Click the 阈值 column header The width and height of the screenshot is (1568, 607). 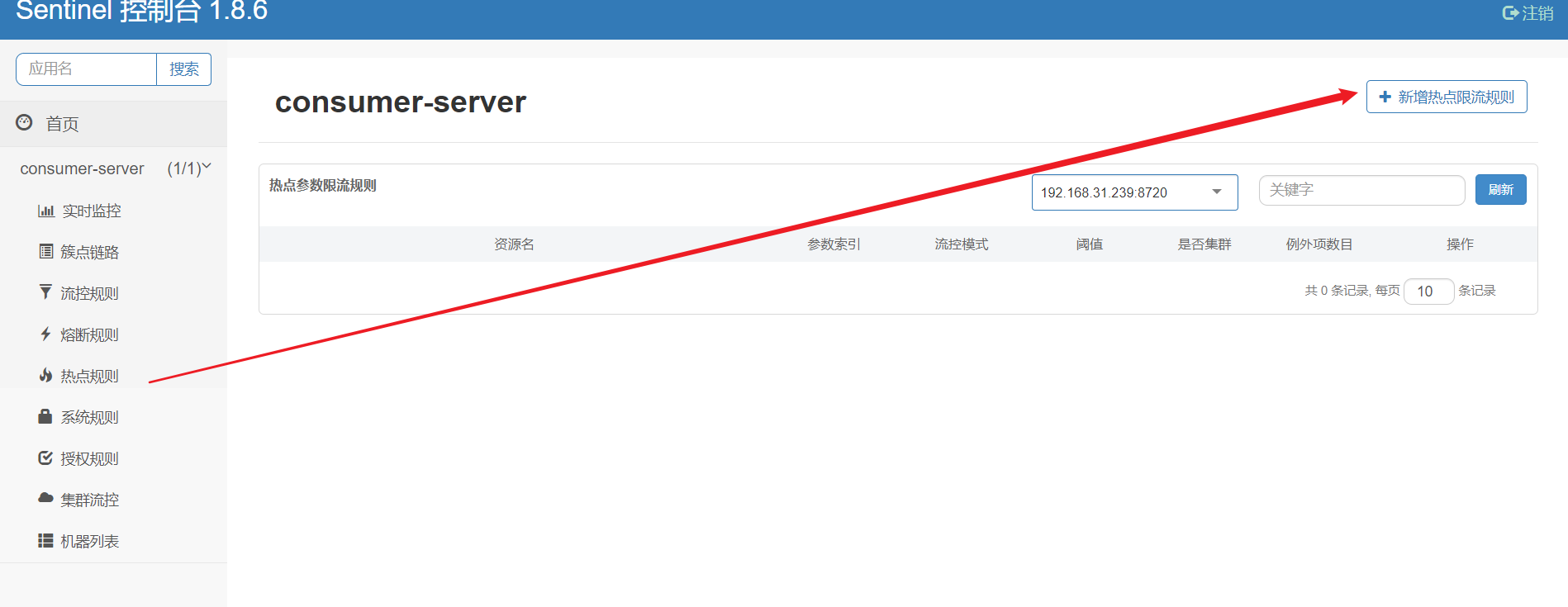[1089, 244]
